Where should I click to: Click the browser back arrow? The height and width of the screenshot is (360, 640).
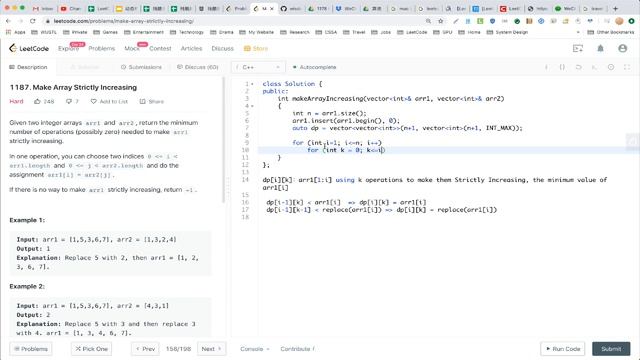(8, 21)
